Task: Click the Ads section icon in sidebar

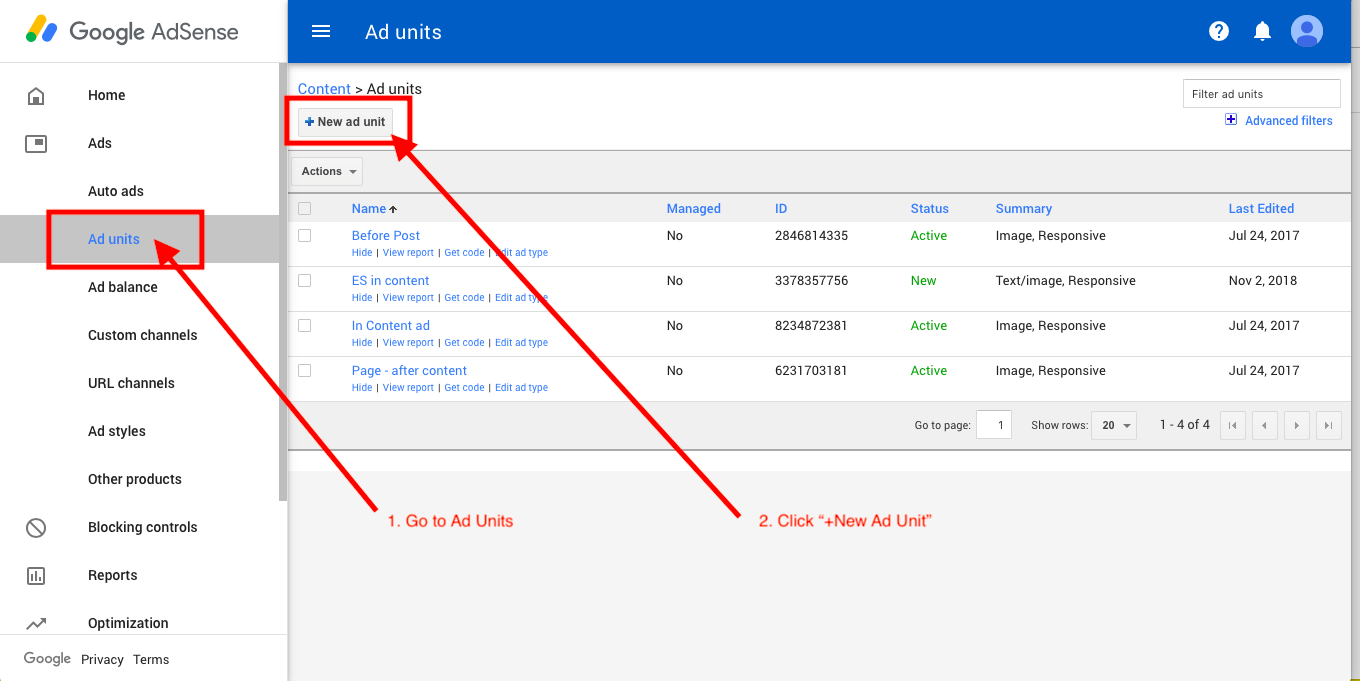Action: (36, 144)
